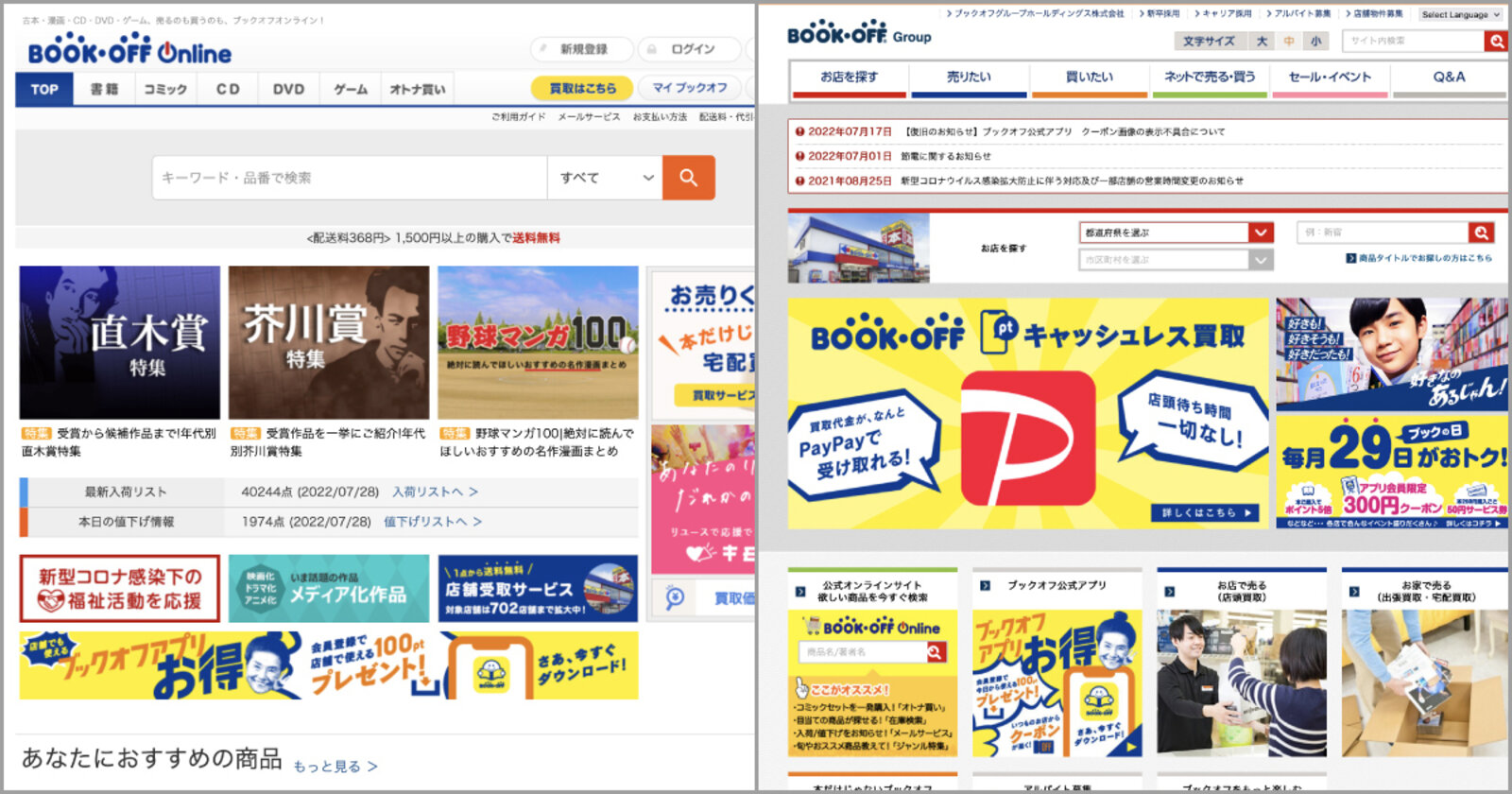Open ご利用ガイド link
This screenshot has height=794, width=1512.
(x=518, y=117)
